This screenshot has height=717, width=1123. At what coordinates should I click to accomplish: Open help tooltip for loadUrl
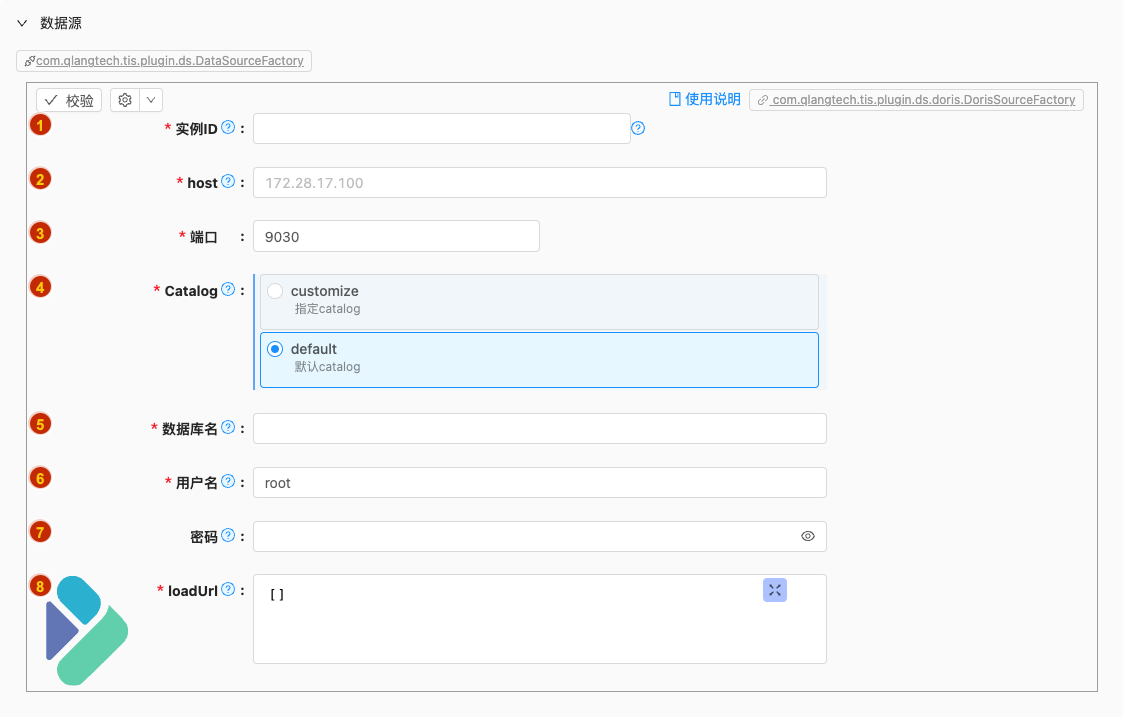[x=228, y=590]
